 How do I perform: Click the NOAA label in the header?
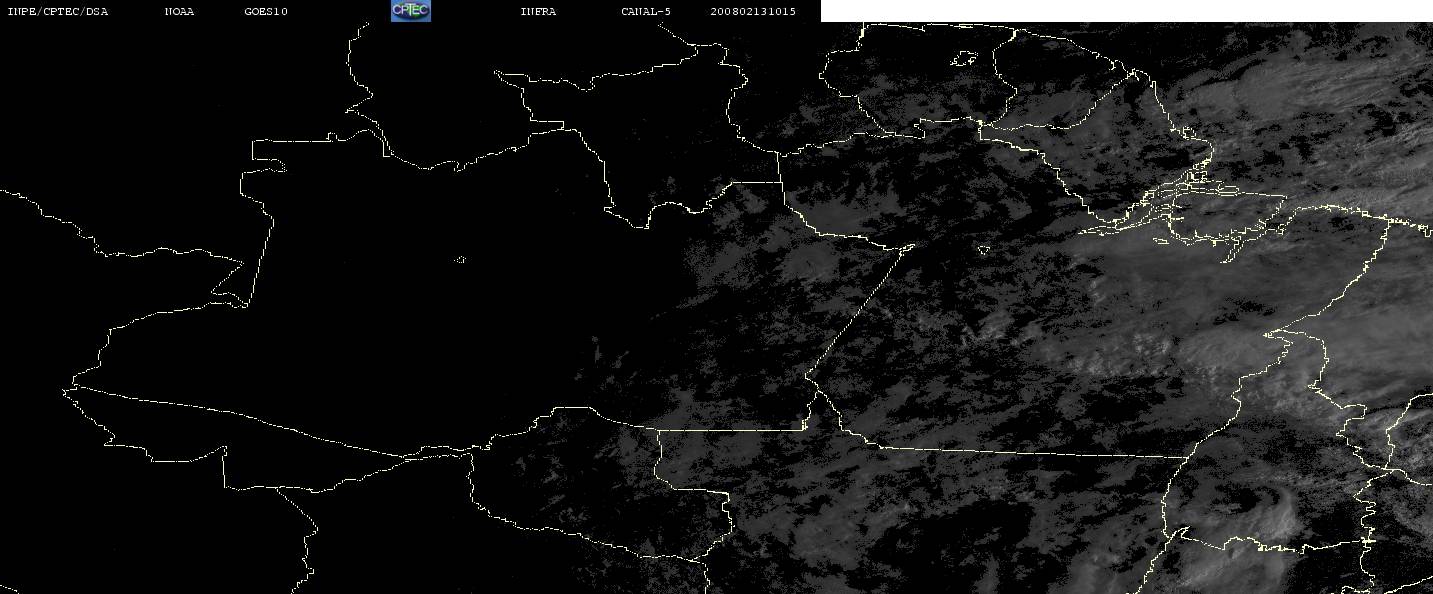(x=180, y=11)
